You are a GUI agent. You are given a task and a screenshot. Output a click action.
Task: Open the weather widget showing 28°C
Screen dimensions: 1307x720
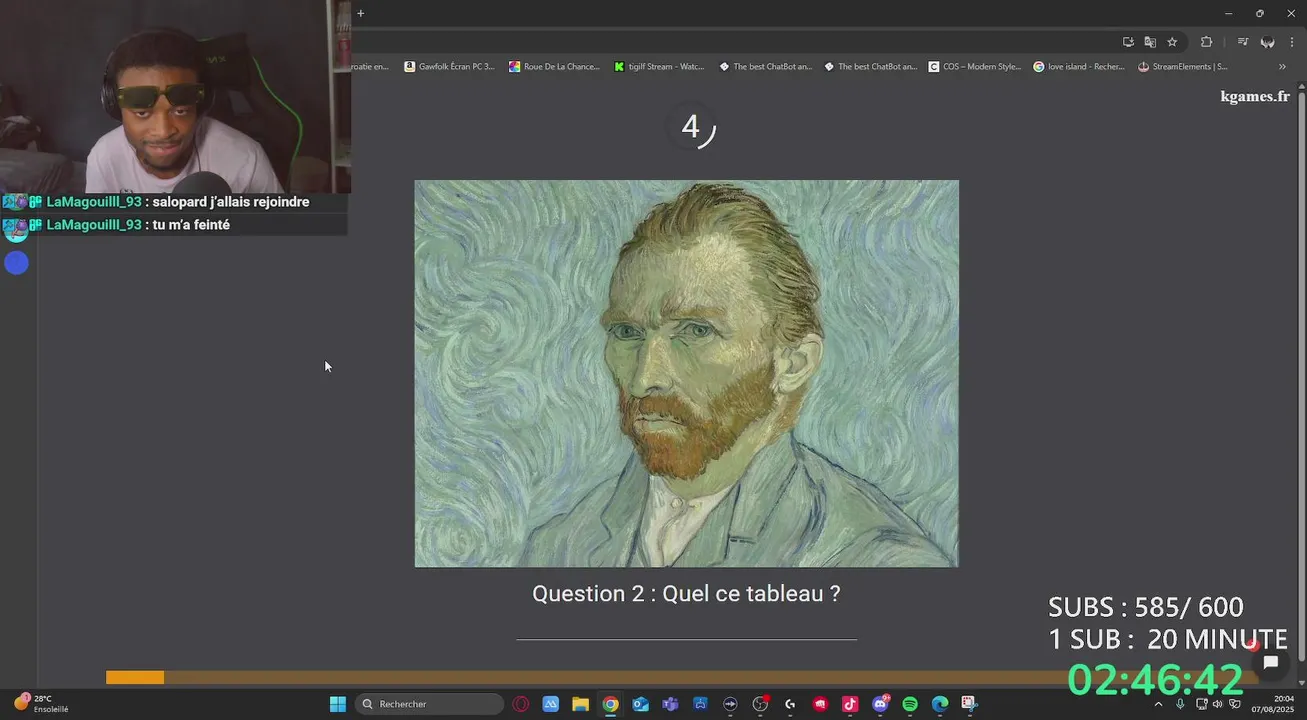pyautogui.click(x=40, y=704)
